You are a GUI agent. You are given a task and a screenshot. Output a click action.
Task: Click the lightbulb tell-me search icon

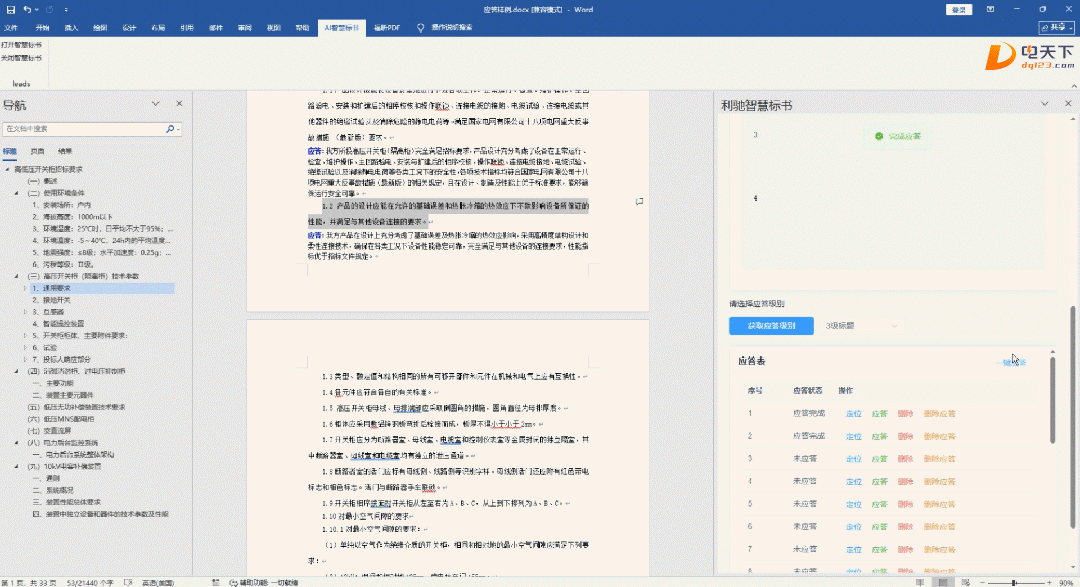(x=420, y=28)
